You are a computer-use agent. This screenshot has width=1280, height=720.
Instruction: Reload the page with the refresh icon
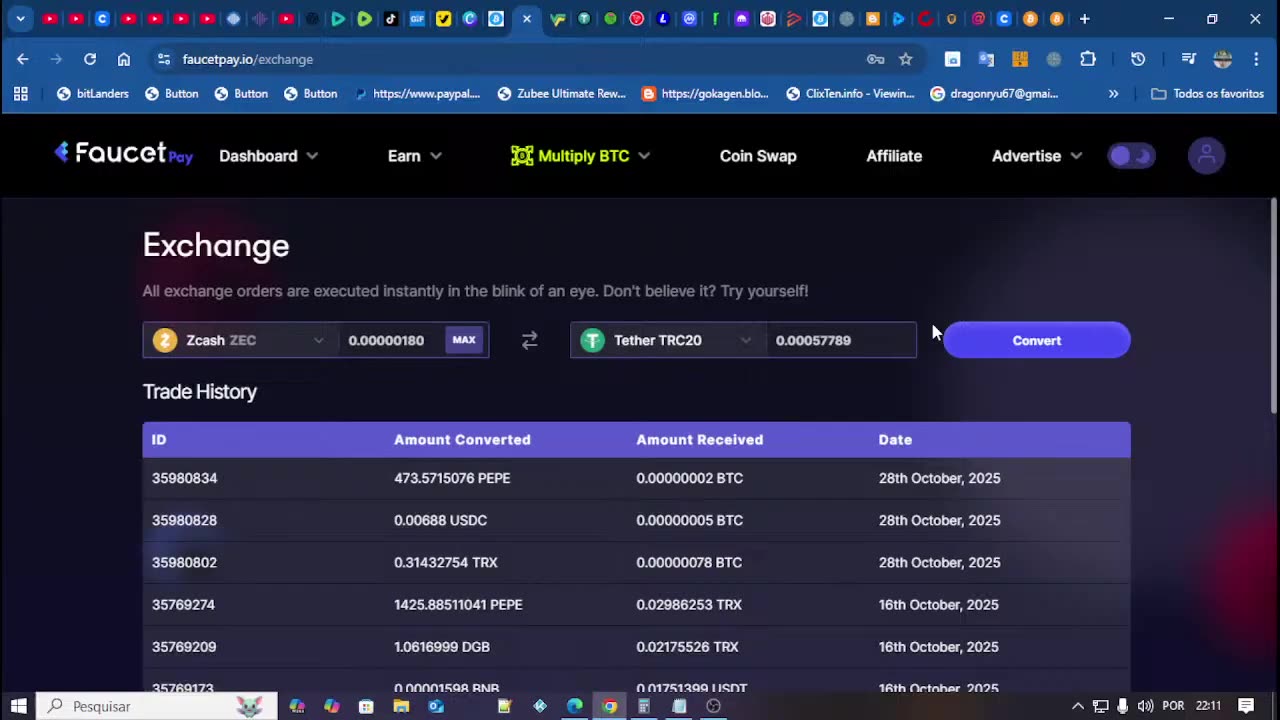(x=90, y=59)
